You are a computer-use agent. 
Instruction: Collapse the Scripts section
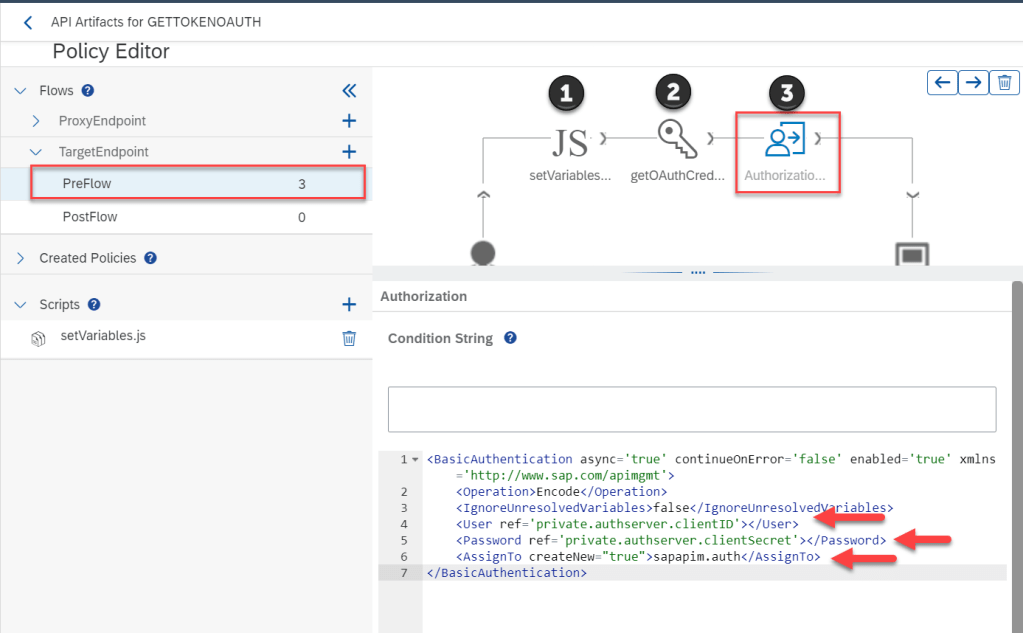(21, 305)
